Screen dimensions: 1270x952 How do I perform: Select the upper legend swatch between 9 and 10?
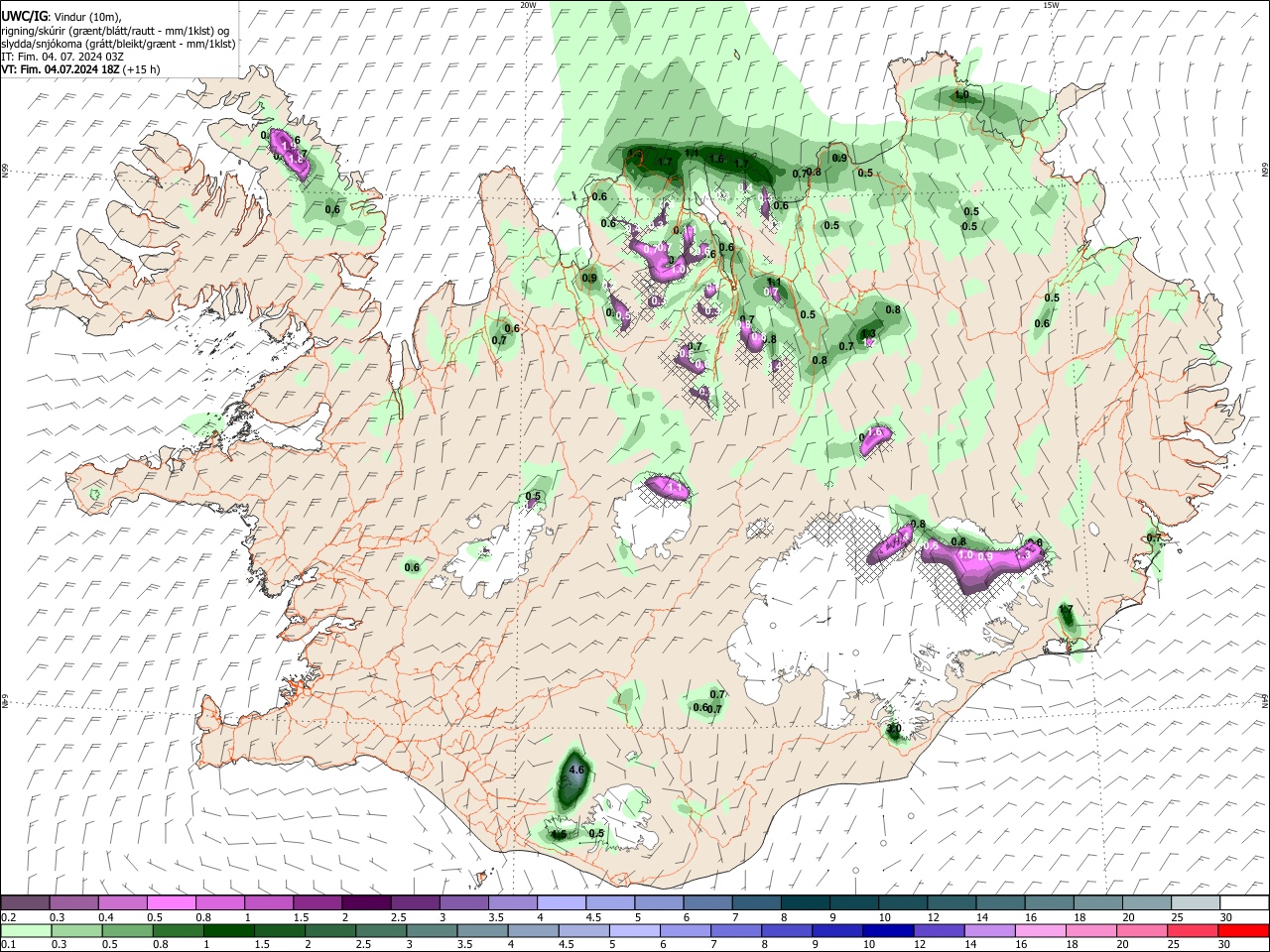854,902
